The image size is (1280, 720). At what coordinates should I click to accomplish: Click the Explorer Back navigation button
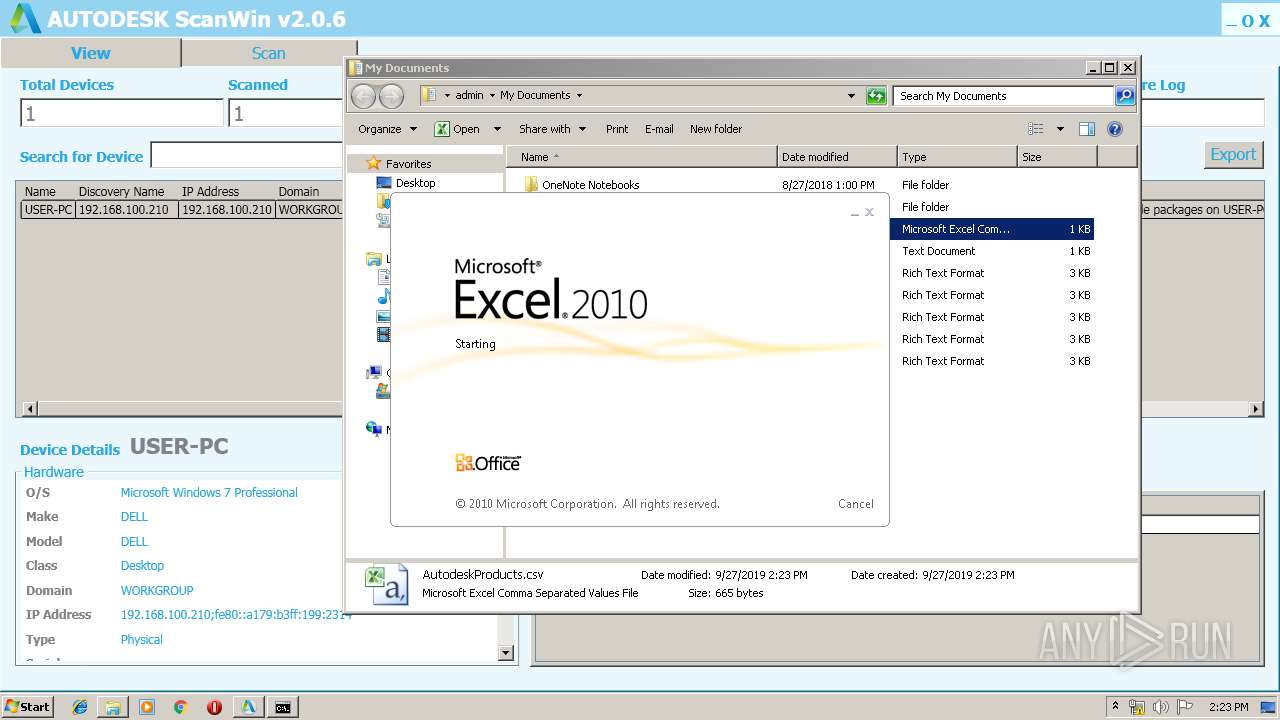coord(364,96)
